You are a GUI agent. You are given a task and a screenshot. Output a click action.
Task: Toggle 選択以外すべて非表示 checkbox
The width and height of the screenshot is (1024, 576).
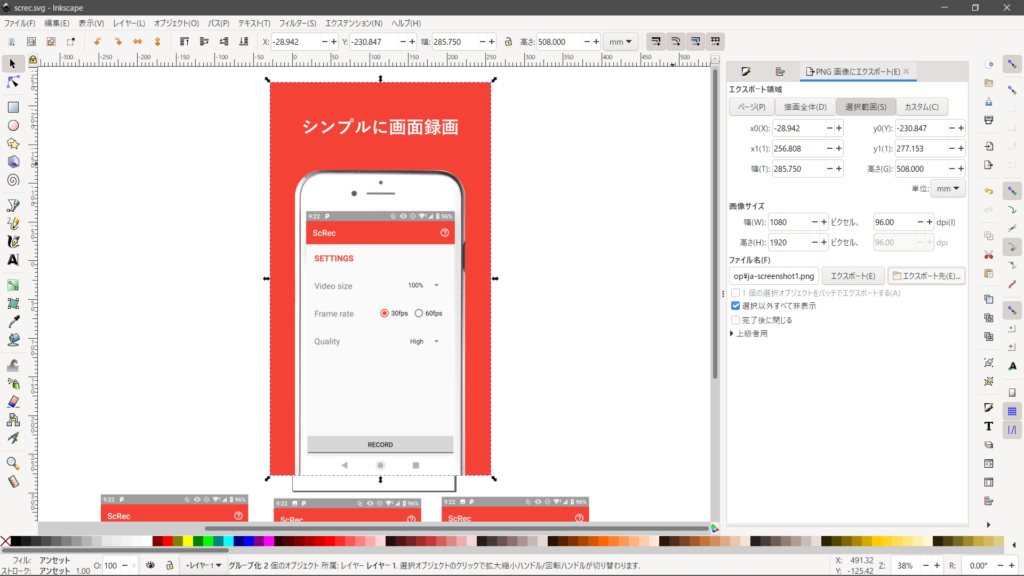[735, 306]
